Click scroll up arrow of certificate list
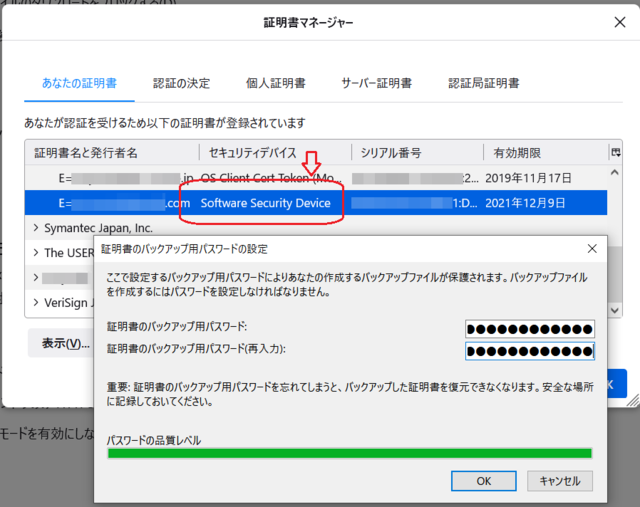Screen dimensions: 640x507 point(615,173)
